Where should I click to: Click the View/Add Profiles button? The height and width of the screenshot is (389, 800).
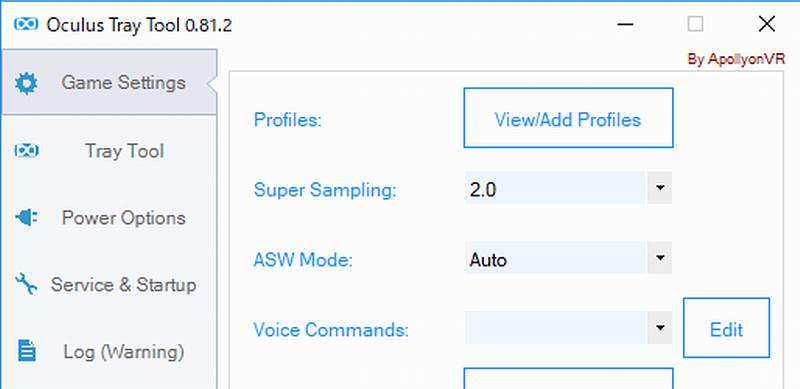[x=568, y=118]
